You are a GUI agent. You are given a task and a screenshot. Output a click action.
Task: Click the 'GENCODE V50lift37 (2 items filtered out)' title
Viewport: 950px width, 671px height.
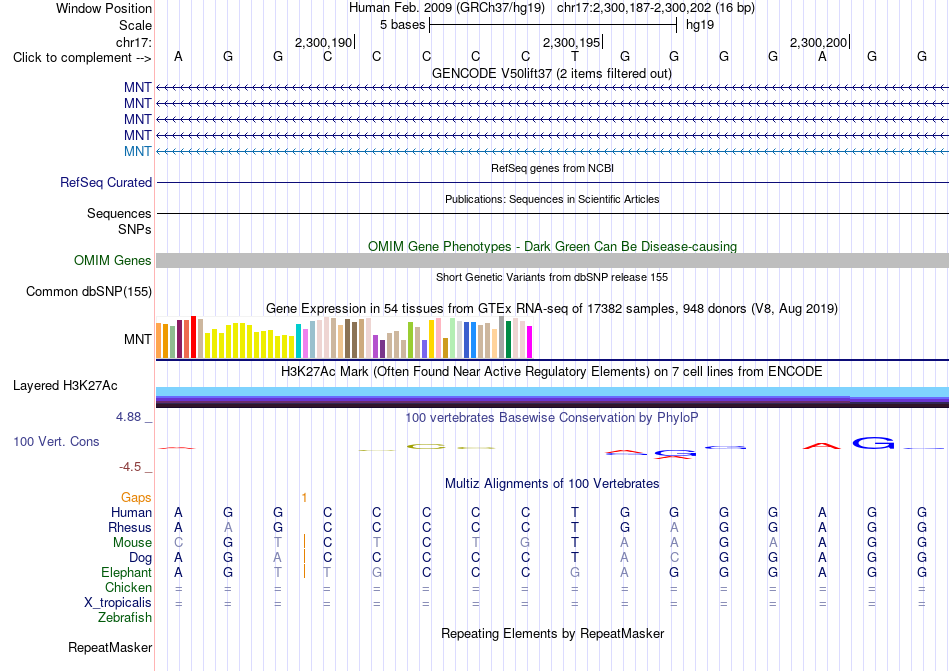pos(552,74)
